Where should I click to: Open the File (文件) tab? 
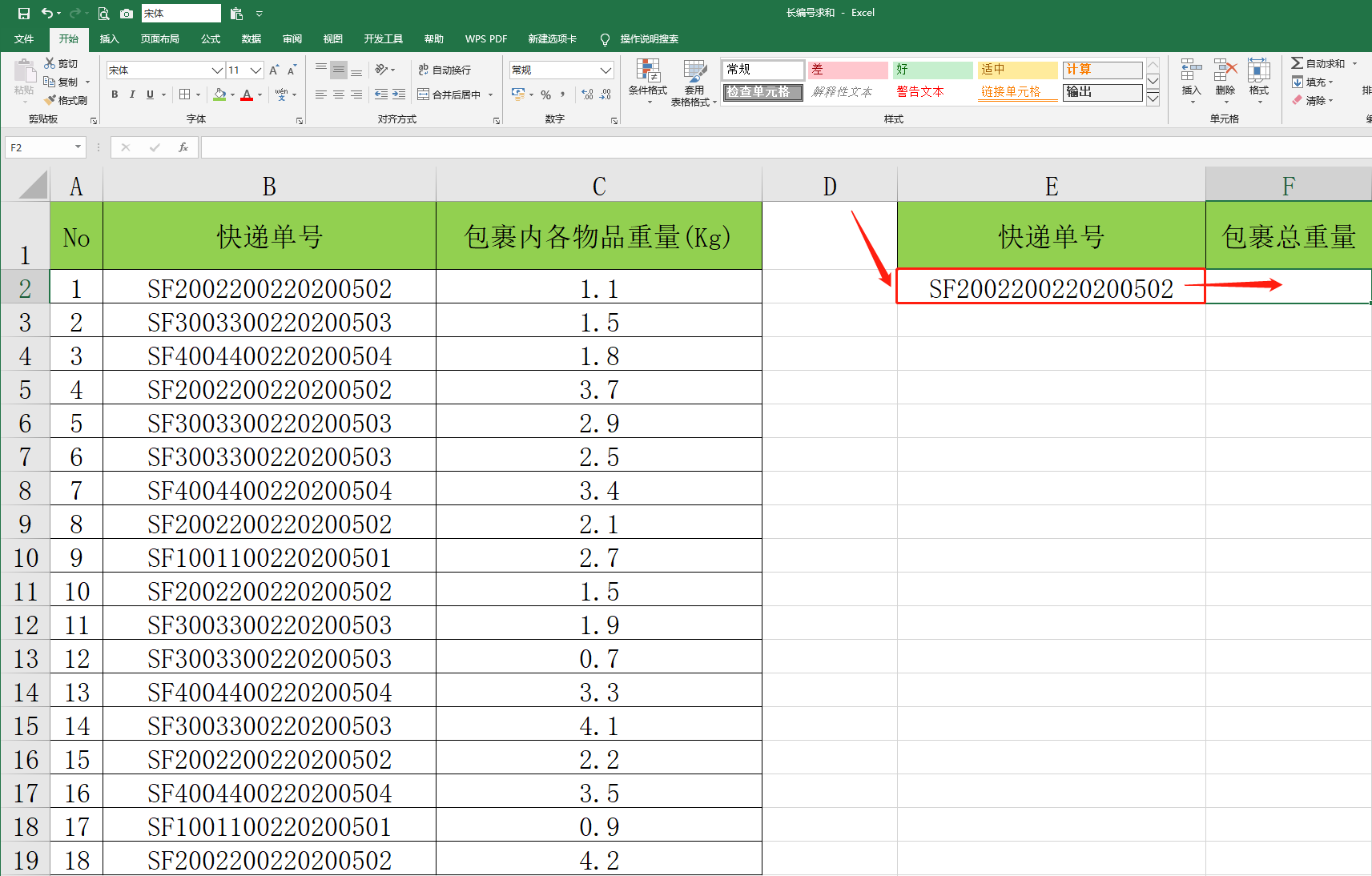[24, 38]
